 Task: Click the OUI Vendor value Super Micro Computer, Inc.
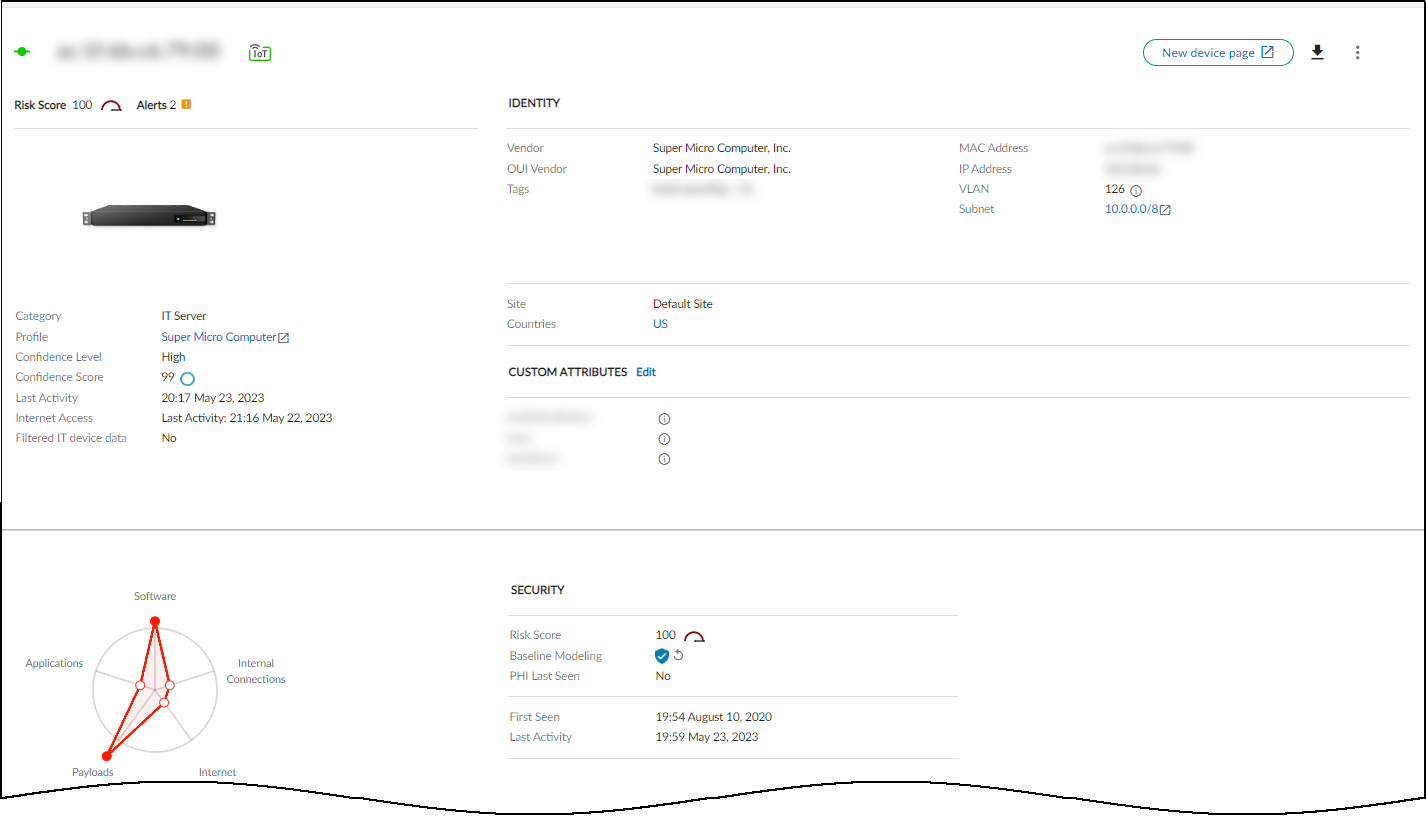click(722, 169)
